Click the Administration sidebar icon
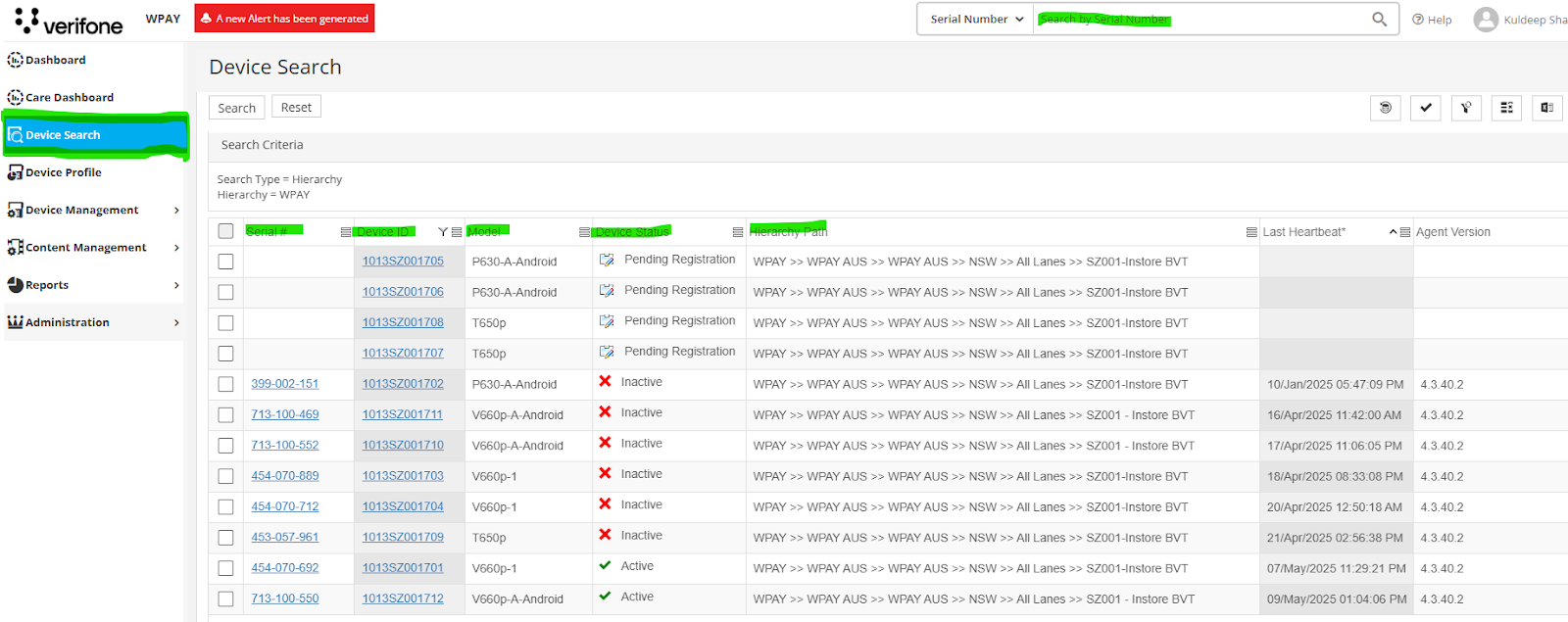Viewport: 1568px width, 622px height. point(15,322)
